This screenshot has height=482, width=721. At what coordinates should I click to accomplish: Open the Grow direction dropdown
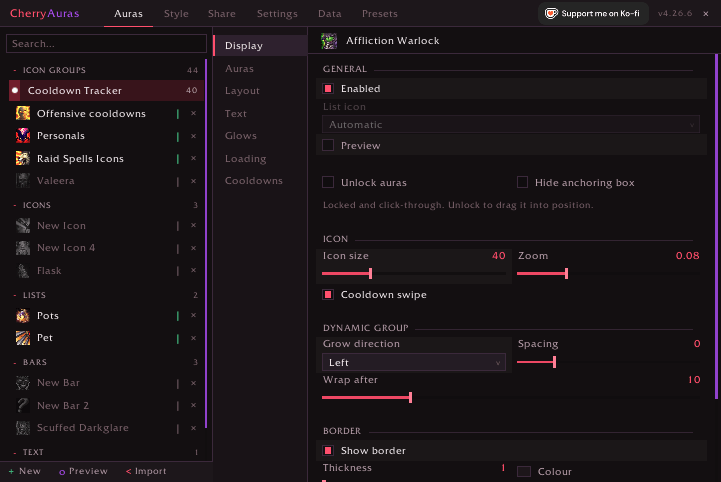[414, 362]
